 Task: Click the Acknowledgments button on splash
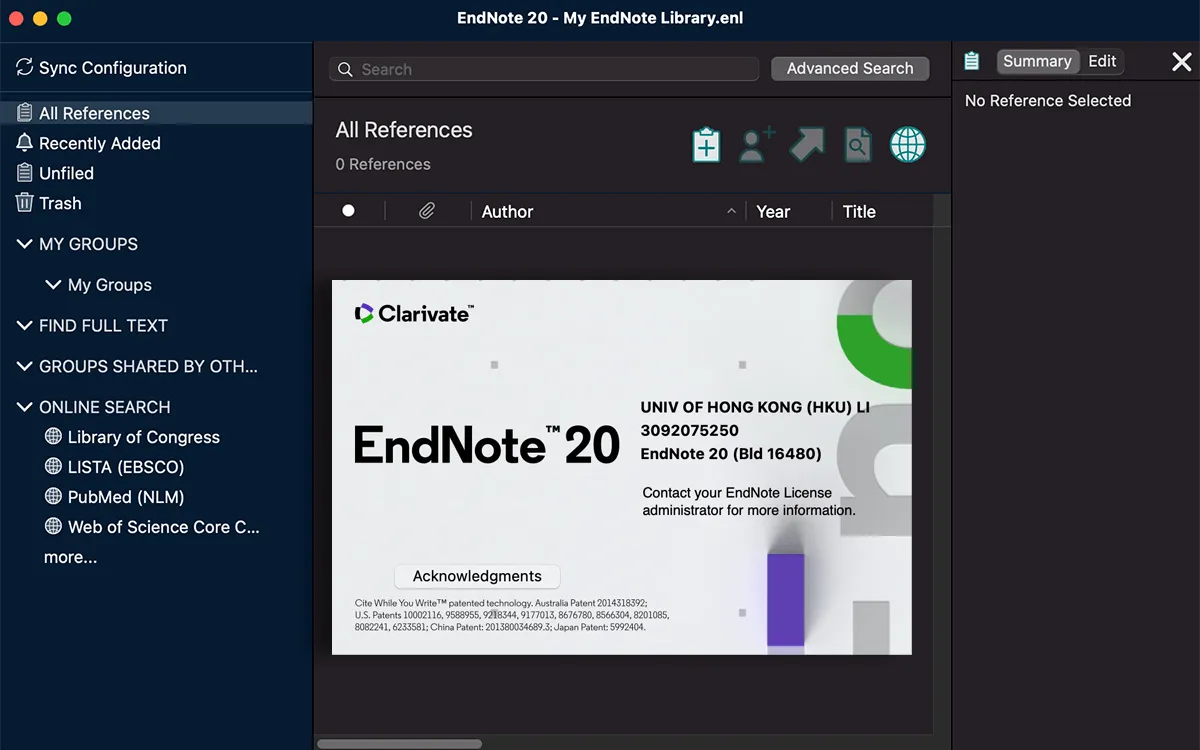tap(477, 576)
